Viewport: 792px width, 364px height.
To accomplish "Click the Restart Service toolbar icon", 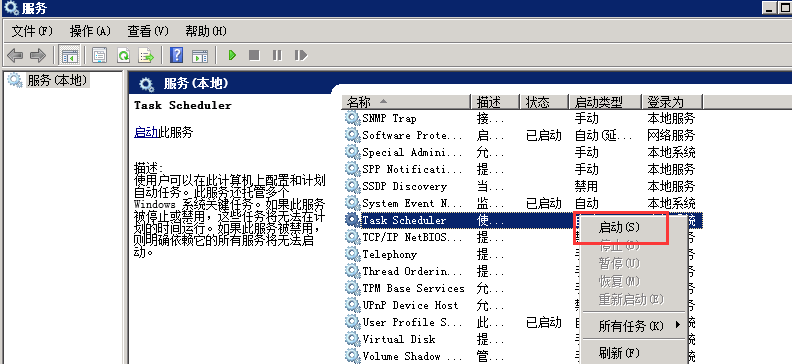I will click(301, 55).
